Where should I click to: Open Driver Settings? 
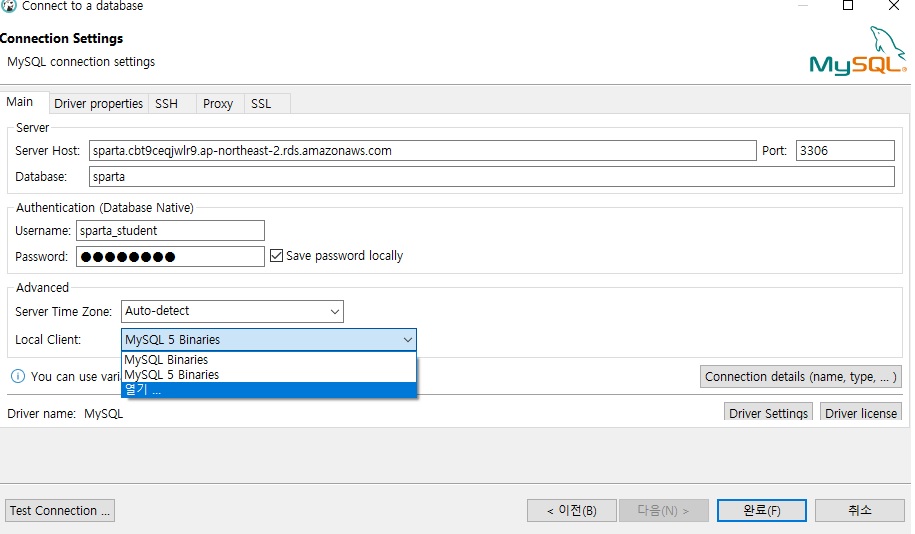[768, 413]
